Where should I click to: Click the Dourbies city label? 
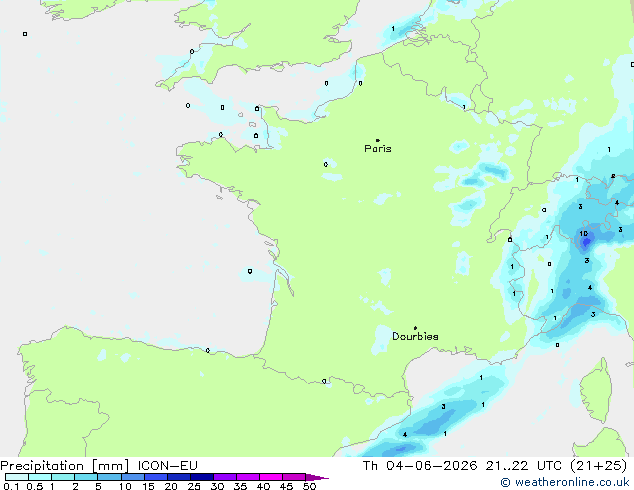415,336
